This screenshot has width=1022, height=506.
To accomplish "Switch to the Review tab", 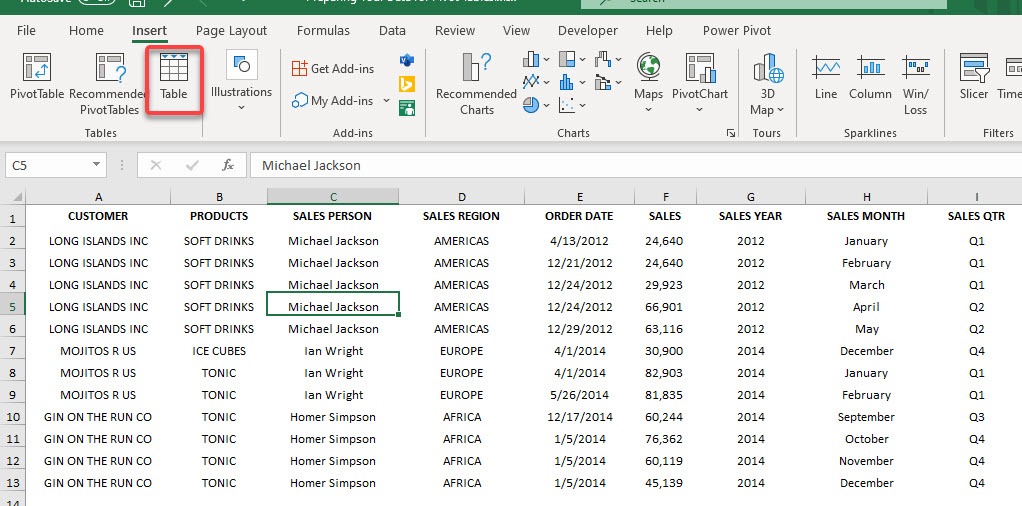I will (455, 31).
